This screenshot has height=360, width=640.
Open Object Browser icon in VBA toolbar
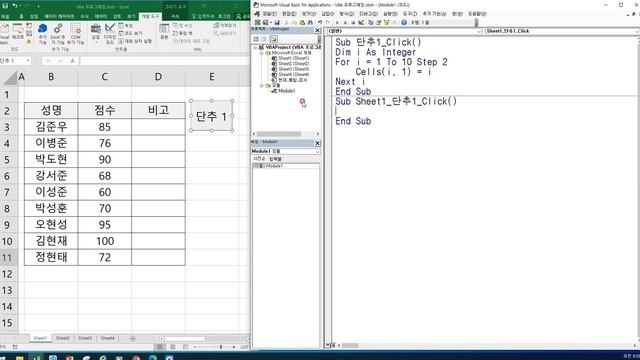(x=386, y=22)
